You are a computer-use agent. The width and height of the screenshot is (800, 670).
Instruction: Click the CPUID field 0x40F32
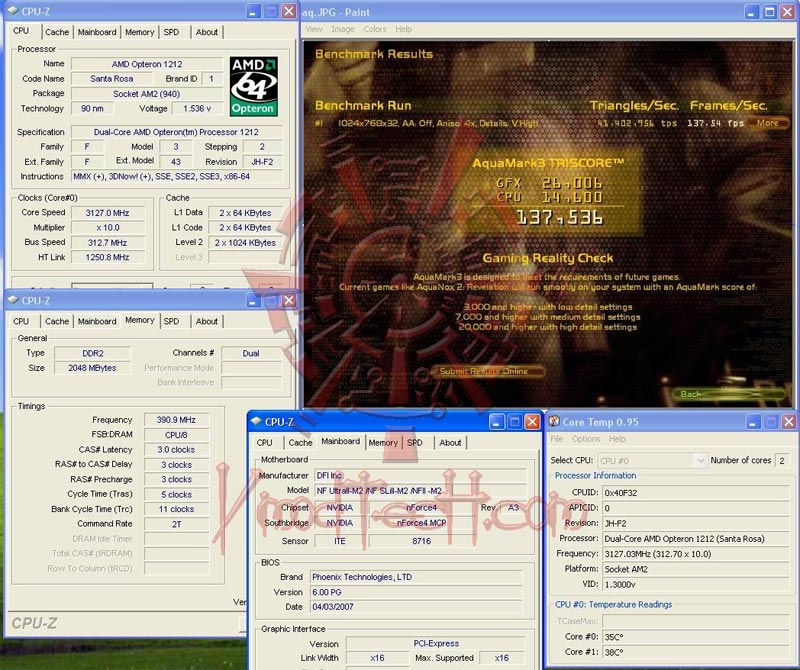tap(696, 493)
